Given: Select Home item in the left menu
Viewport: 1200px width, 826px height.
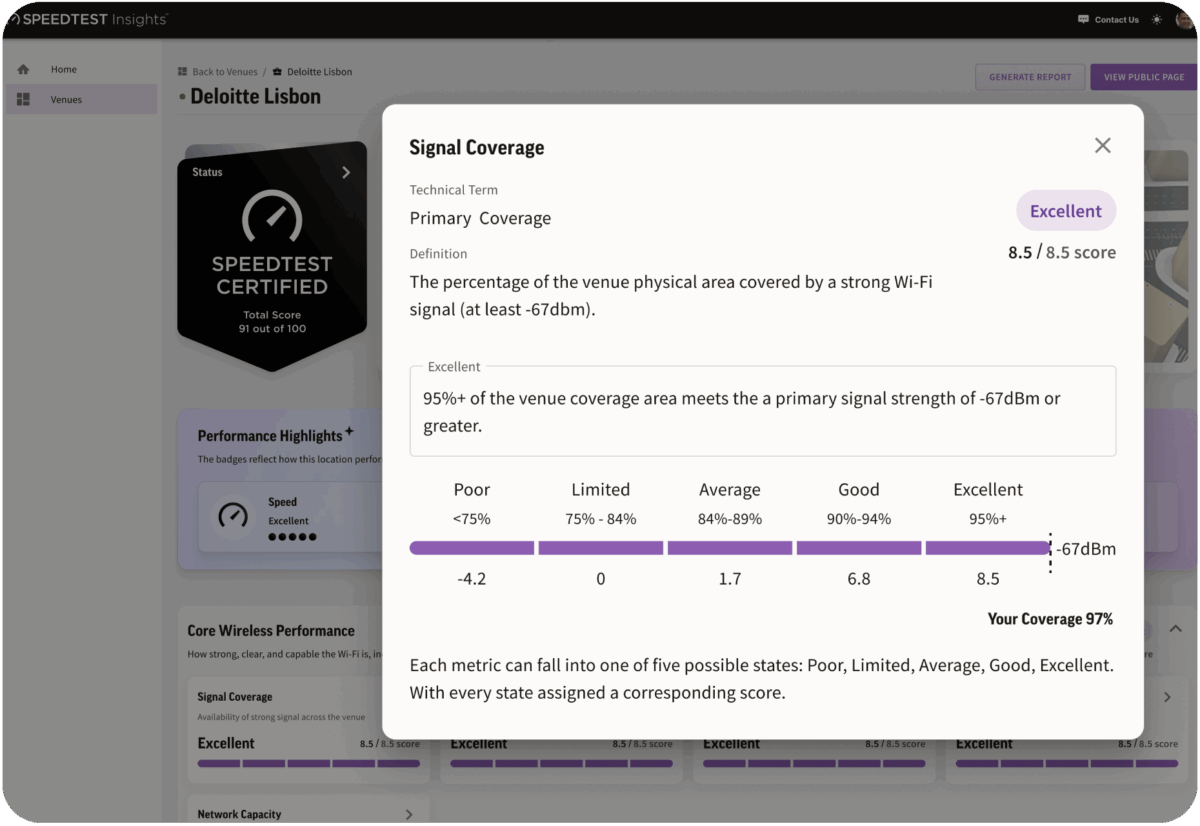Looking at the screenshot, I should pyautogui.click(x=64, y=70).
